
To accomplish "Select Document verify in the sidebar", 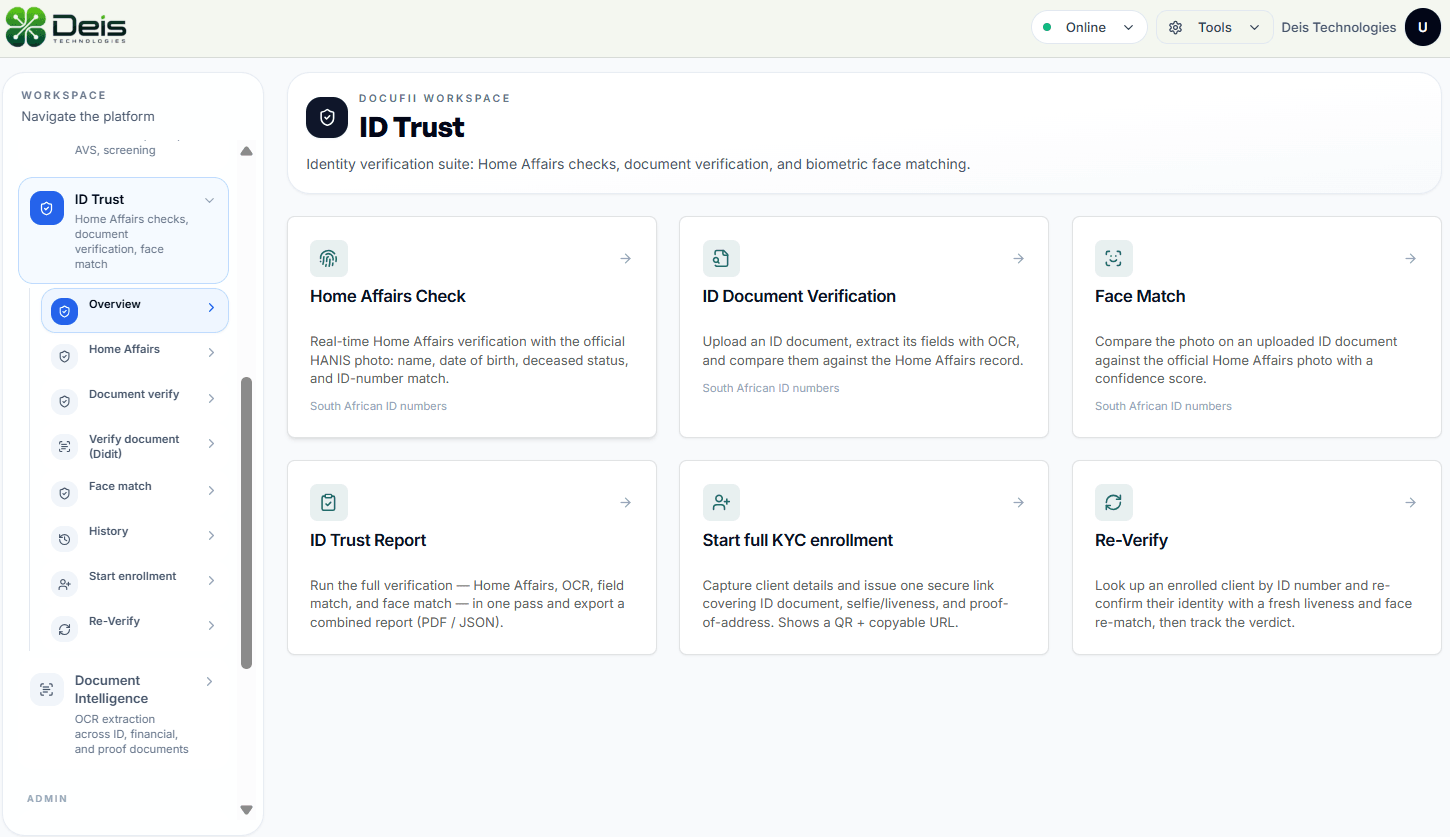I will 135,400.
